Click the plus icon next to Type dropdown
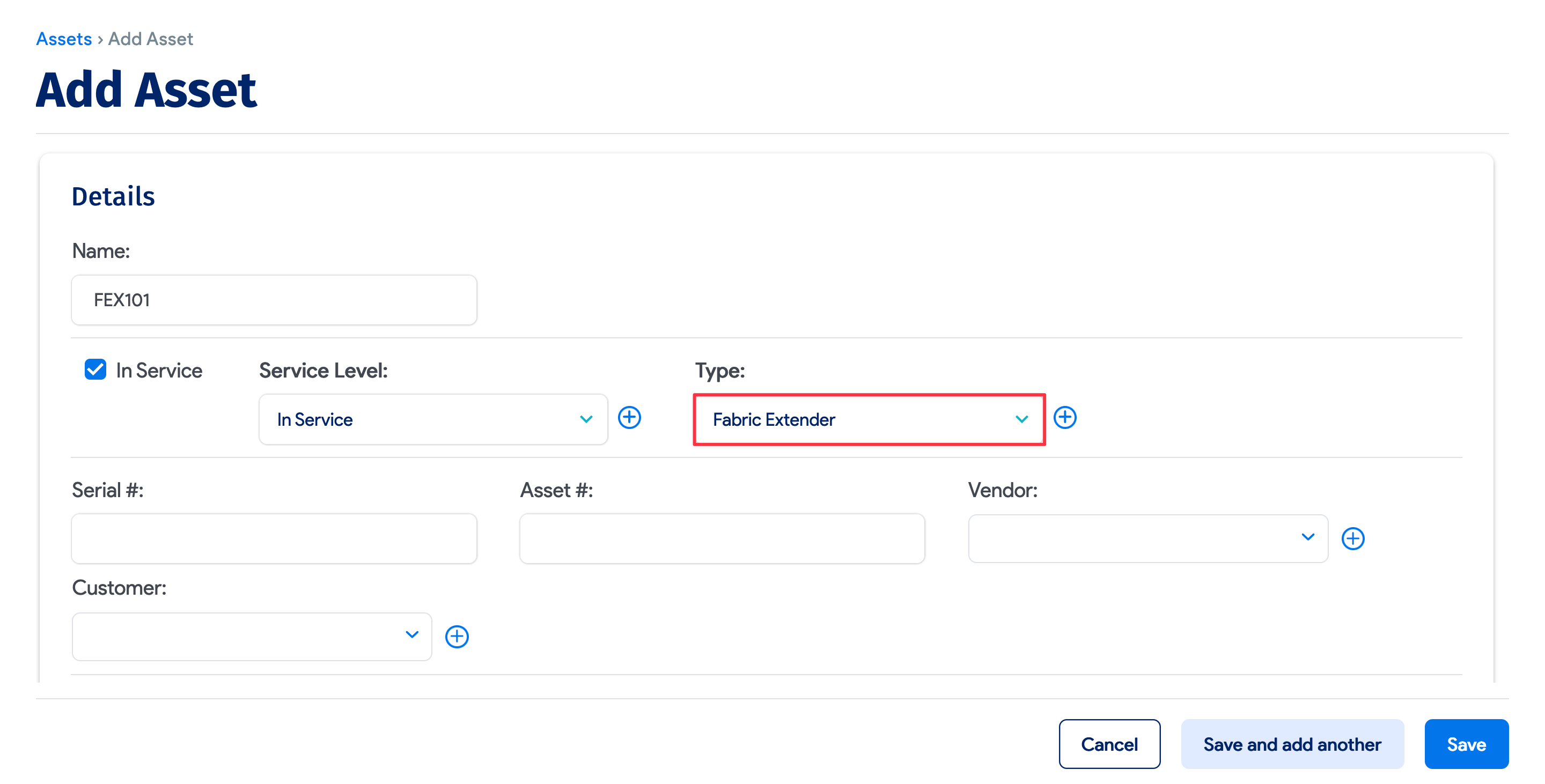 (1066, 418)
